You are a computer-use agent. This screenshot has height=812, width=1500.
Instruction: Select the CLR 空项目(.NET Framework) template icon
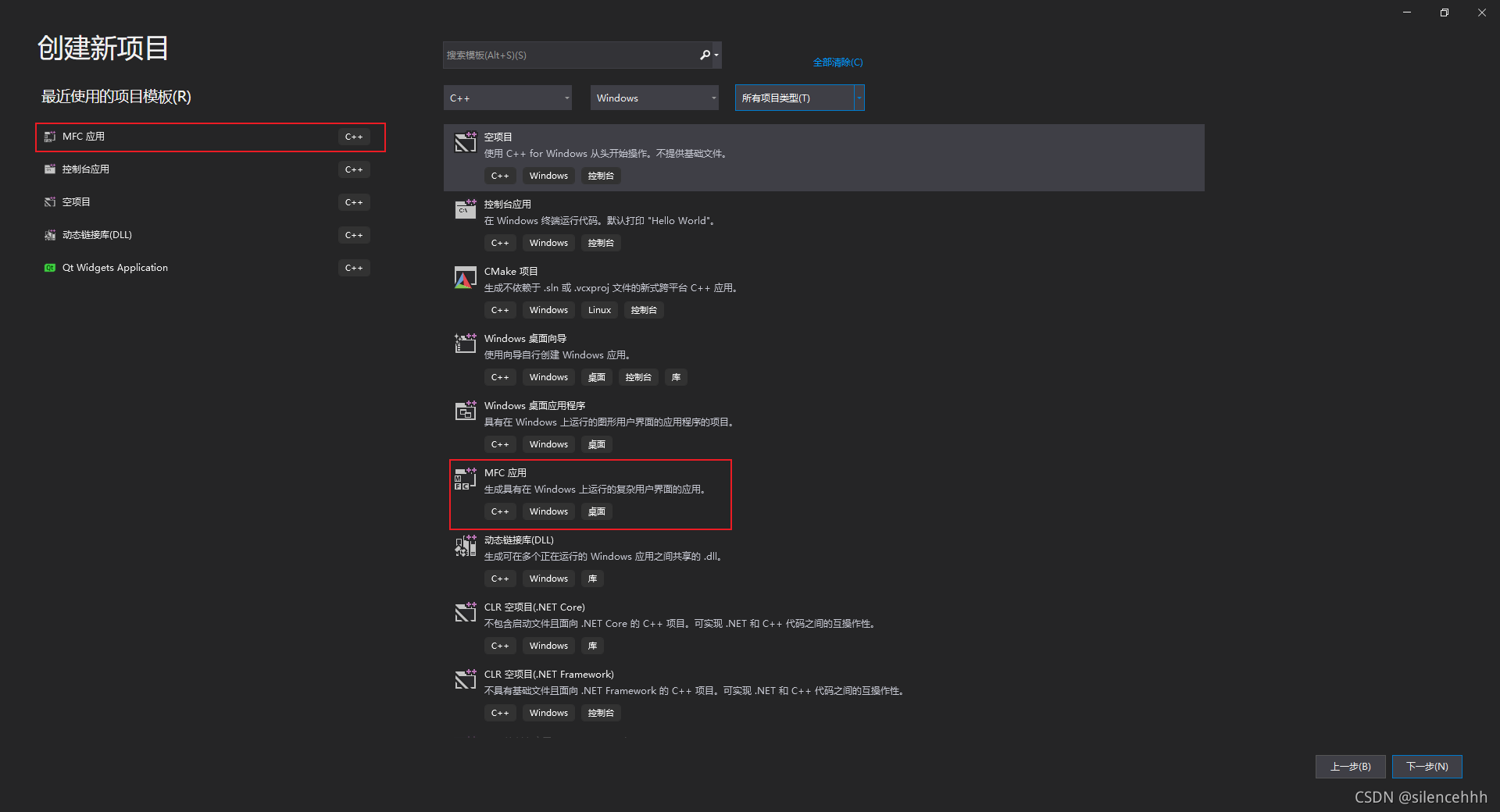(x=466, y=679)
